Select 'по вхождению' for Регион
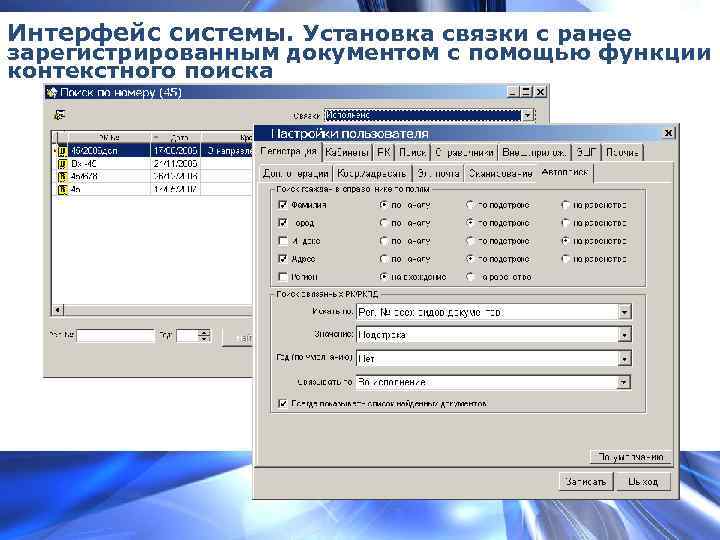This screenshot has width=720, height=540. pyautogui.click(x=384, y=277)
